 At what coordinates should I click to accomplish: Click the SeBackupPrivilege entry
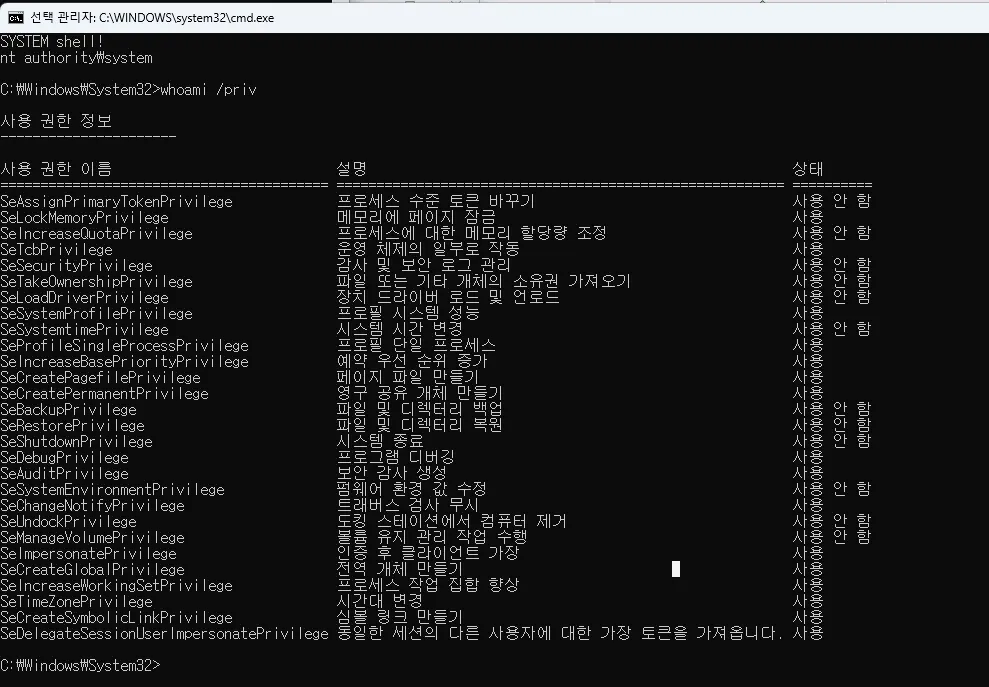tap(68, 409)
